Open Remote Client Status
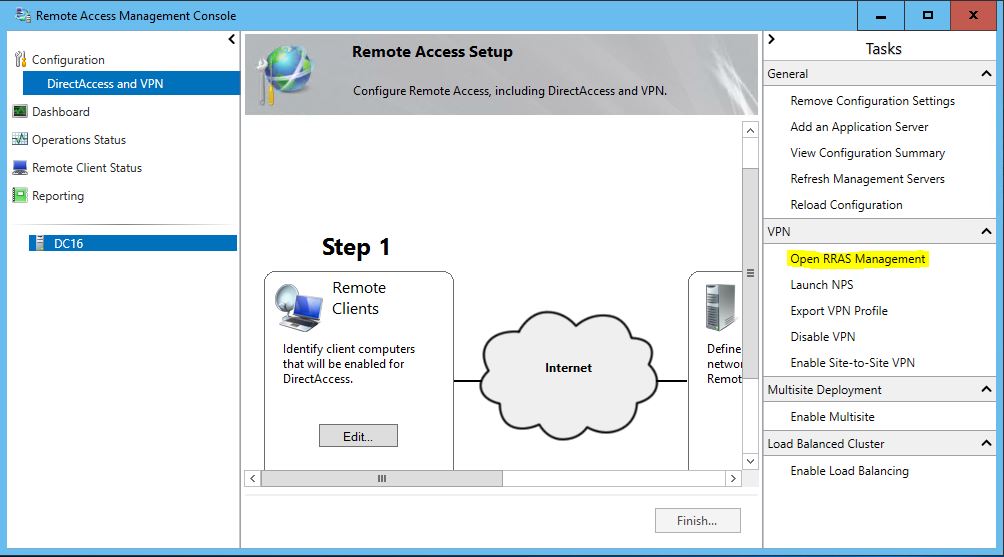The height and width of the screenshot is (557, 1004). tap(87, 168)
